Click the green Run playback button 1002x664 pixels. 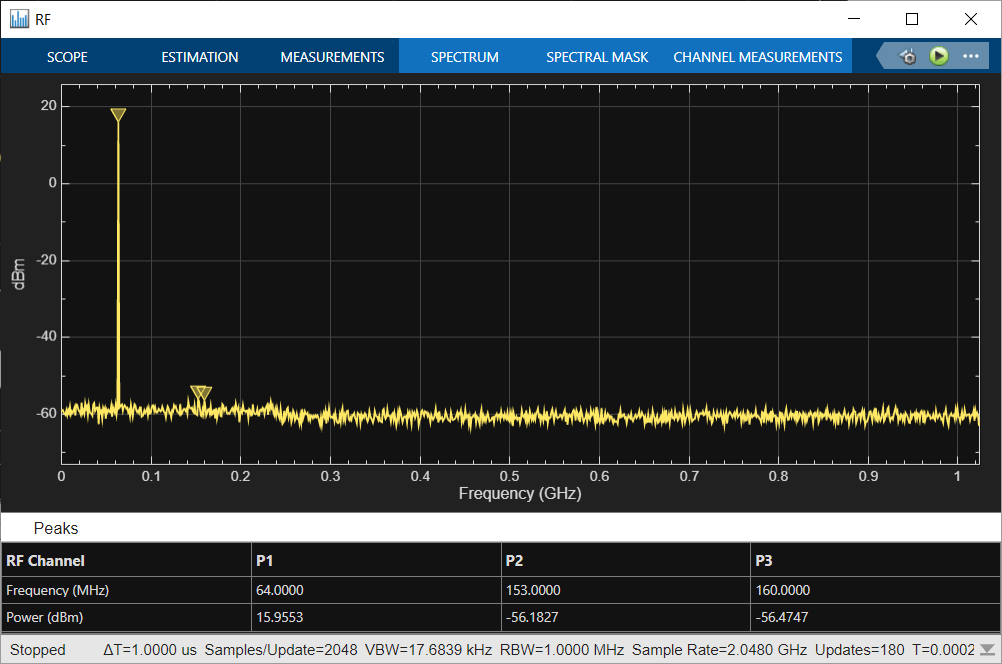[938, 56]
